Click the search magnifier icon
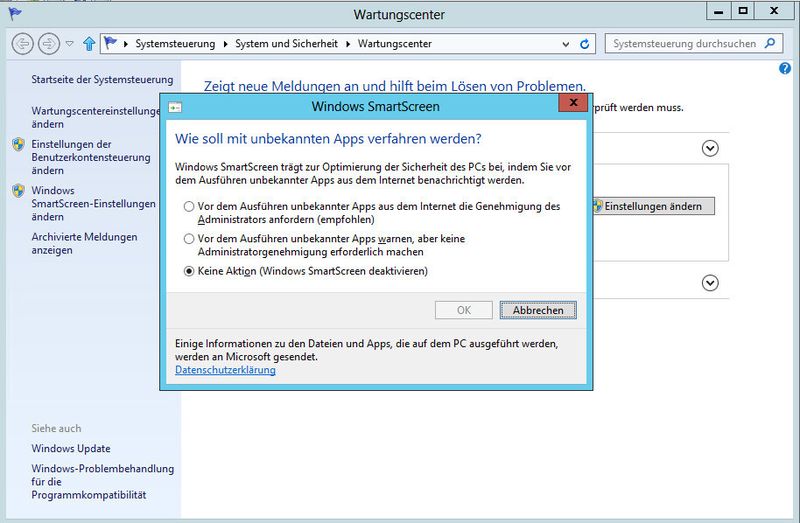 pyautogui.click(x=770, y=43)
